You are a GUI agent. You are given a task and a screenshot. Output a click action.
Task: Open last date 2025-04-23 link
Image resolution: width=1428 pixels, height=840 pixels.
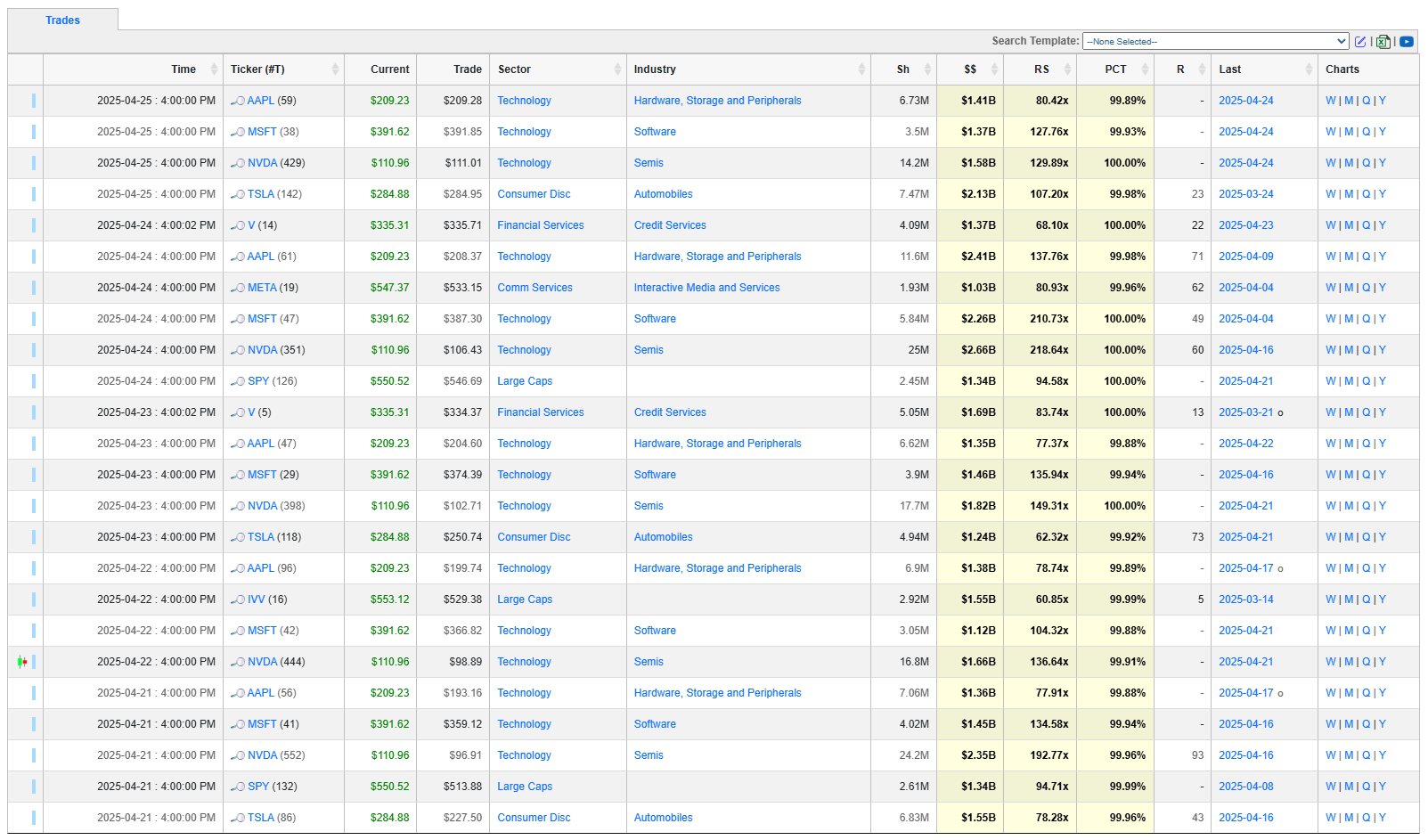[1245, 225]
